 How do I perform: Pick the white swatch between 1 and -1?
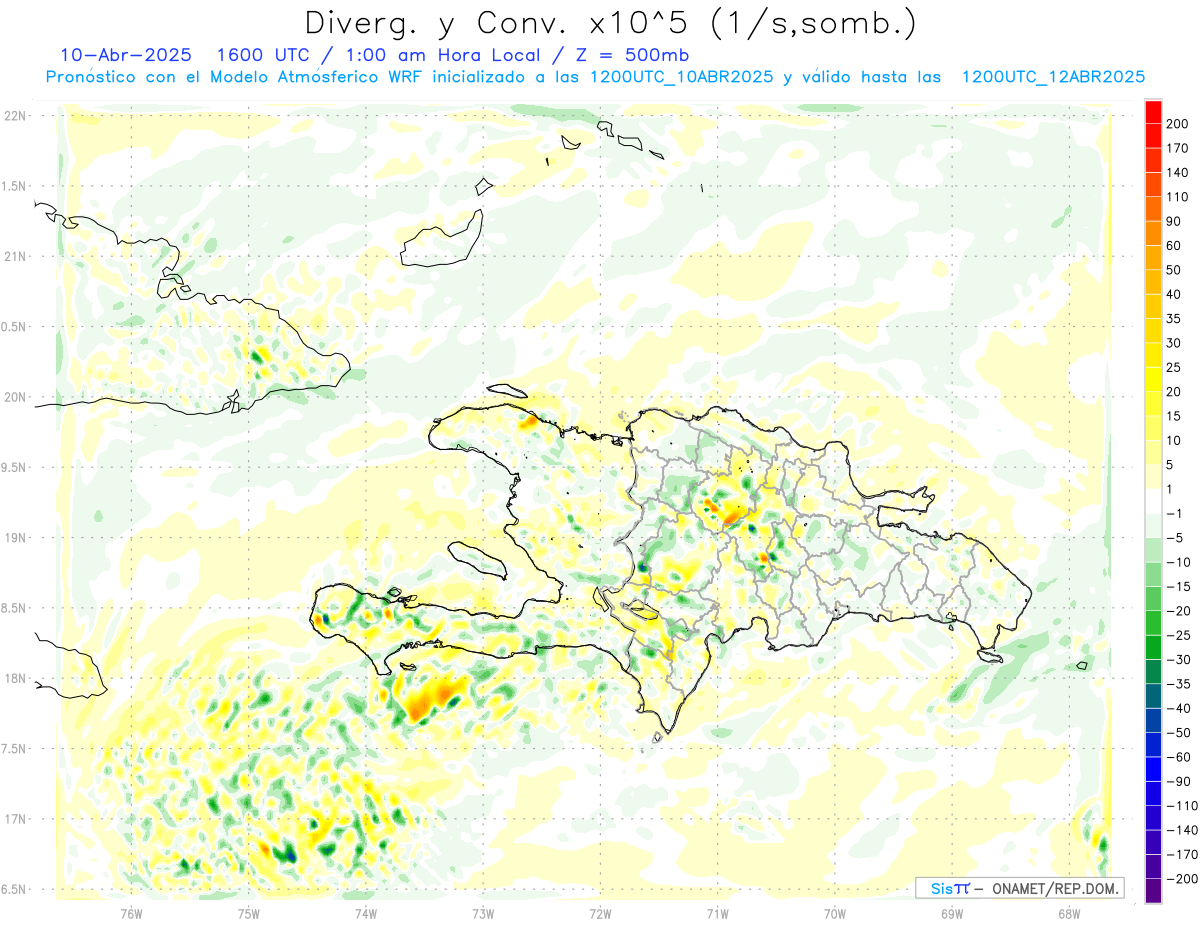(x=1153, y=502)
